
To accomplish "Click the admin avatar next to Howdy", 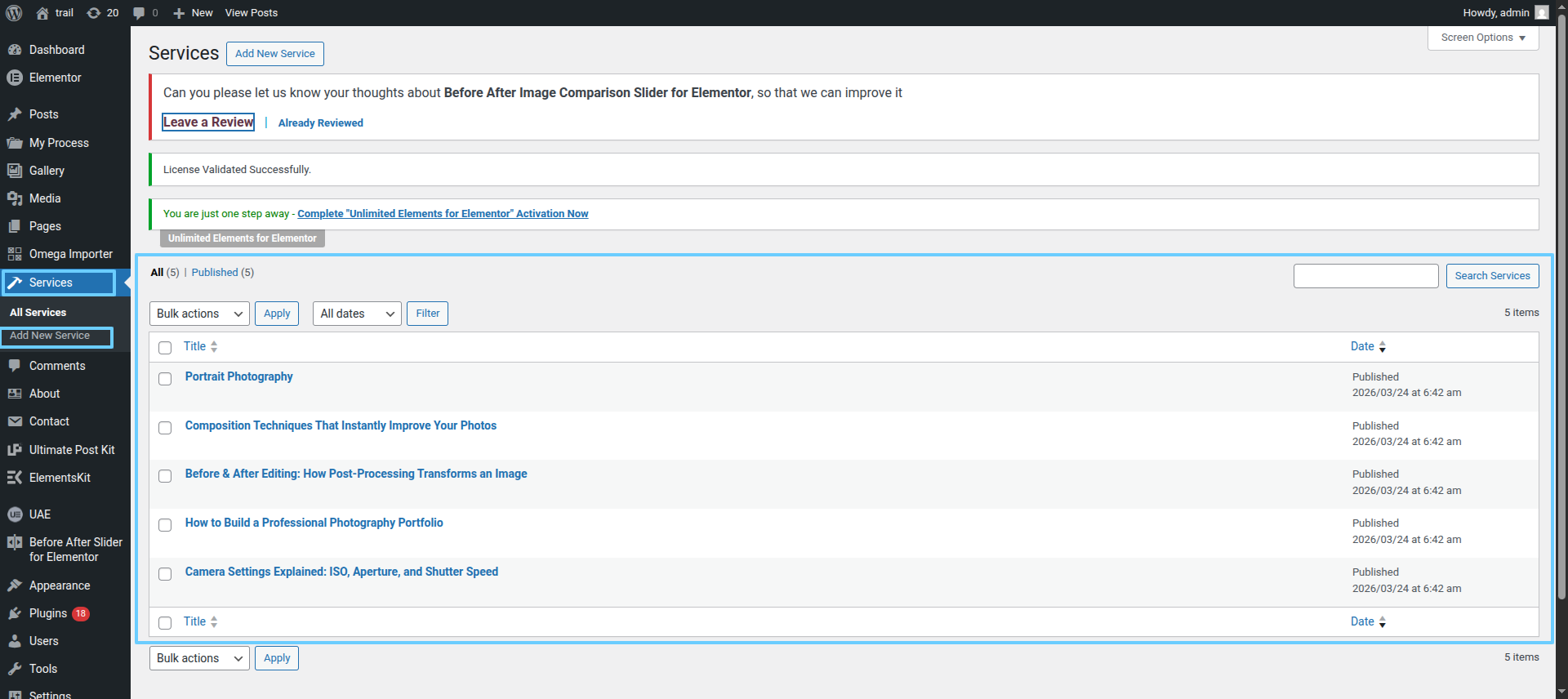I will 1541,13.
